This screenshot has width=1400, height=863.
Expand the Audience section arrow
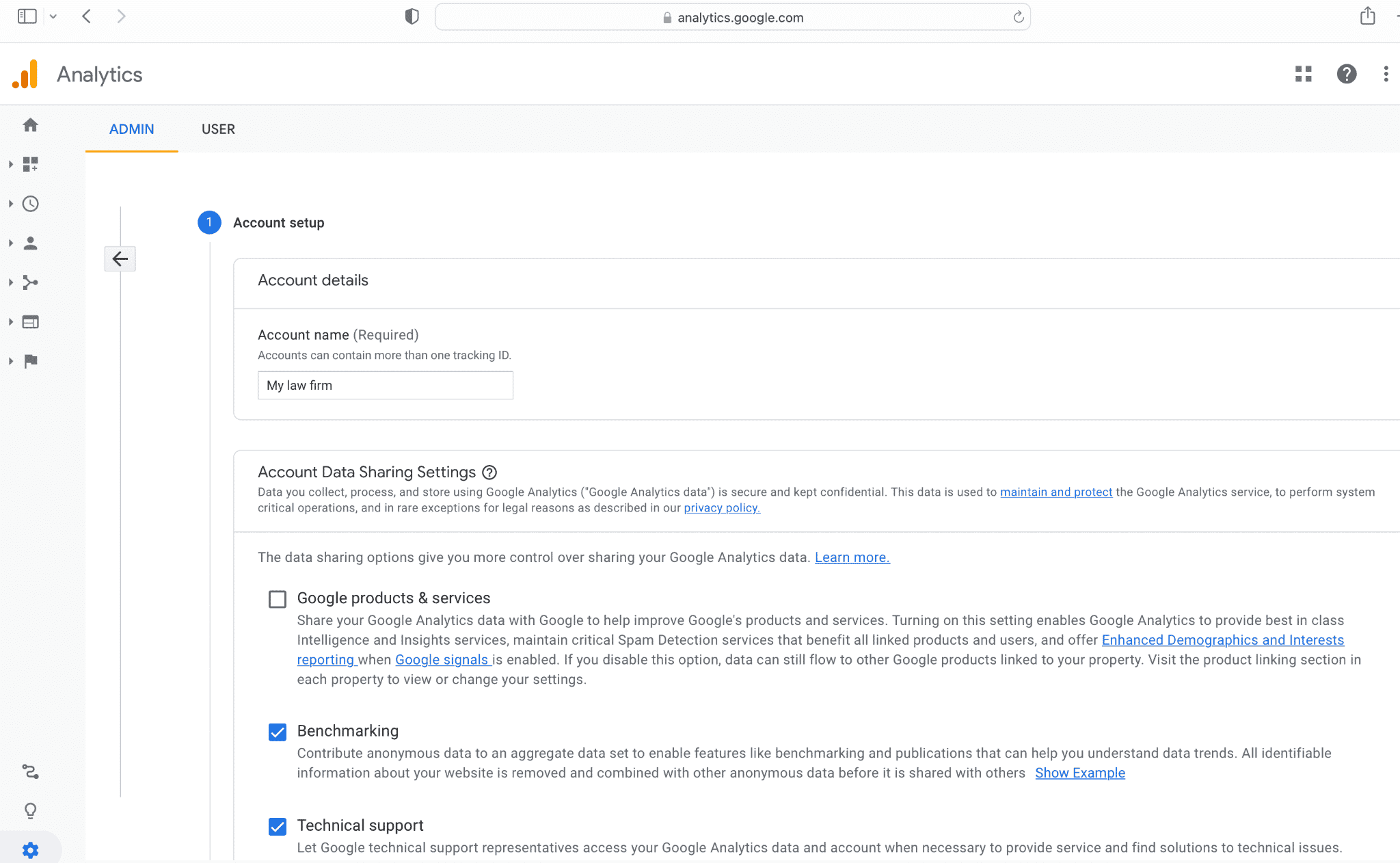click(11, 243)
